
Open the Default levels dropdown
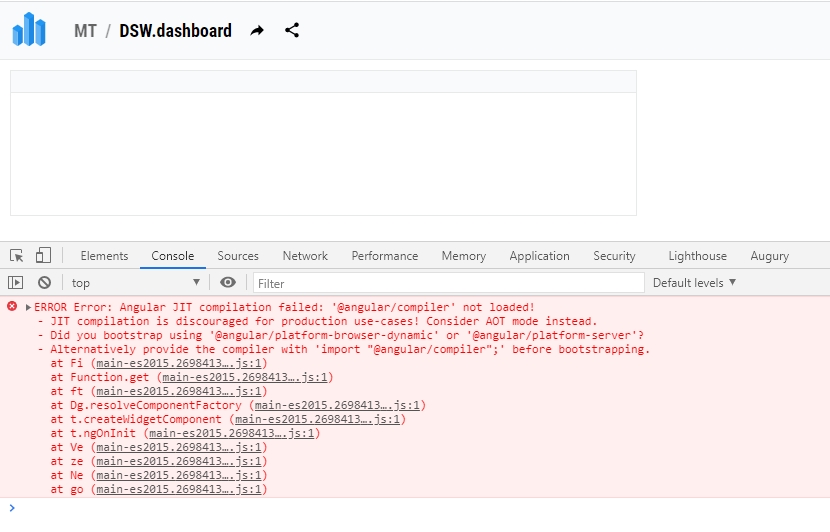[694, 283]
